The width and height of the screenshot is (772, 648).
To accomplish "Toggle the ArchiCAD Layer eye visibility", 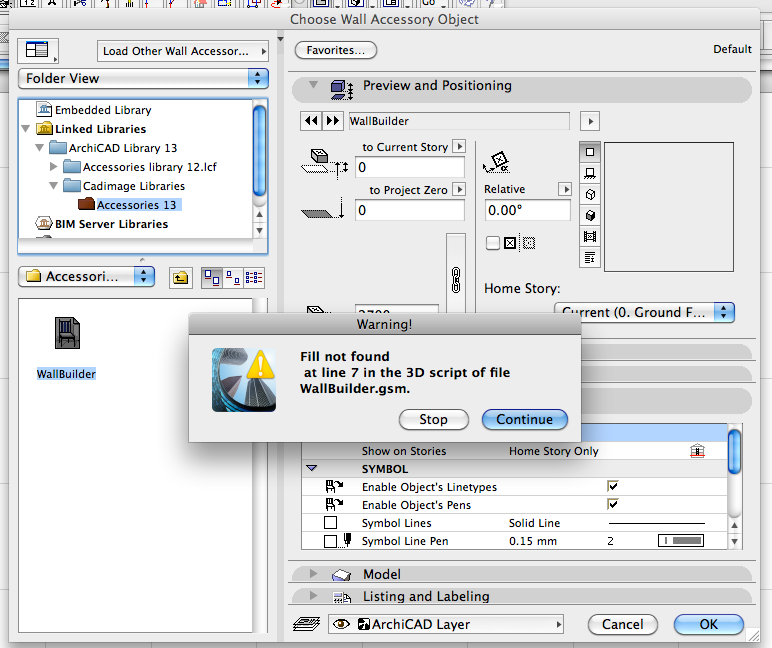I will tap(341, 624).
